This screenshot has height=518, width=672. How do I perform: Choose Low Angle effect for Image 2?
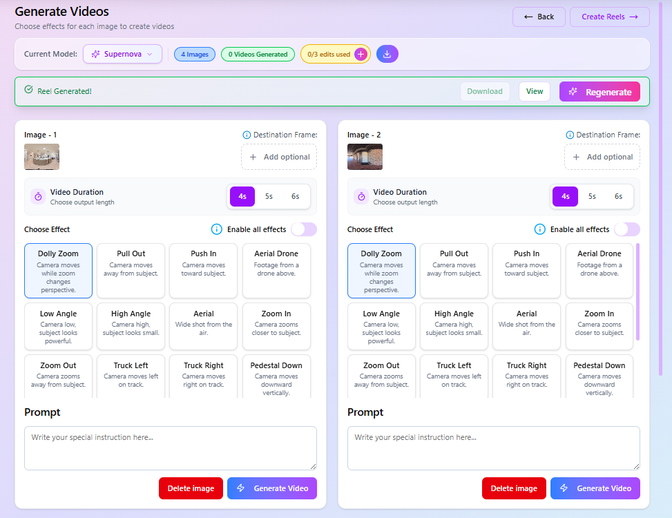[x=381, y=326]
